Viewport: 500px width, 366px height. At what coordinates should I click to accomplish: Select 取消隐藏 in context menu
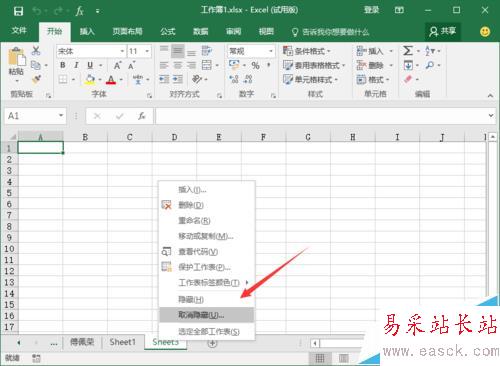207,315
